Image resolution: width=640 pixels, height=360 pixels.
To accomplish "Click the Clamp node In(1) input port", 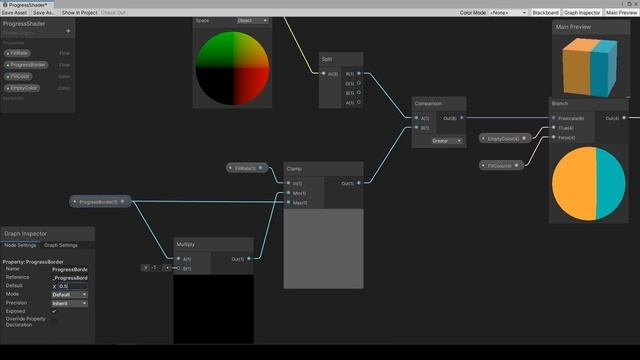I will click(289, 183).
